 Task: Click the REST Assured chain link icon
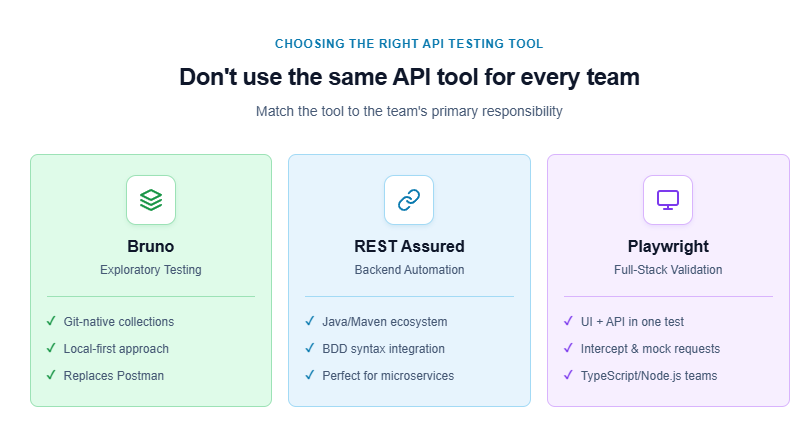point(409,200)
